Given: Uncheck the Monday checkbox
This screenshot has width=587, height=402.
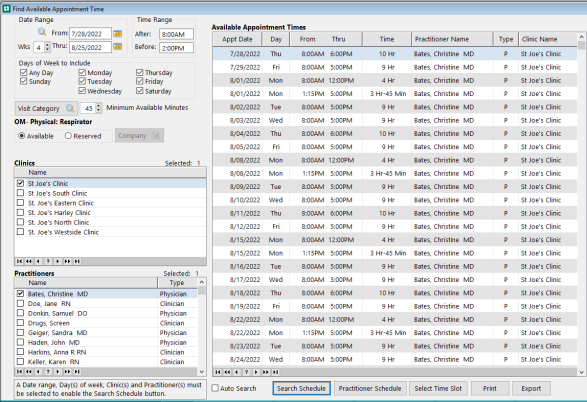Looking at the screenshot, I should pos(82,72).
